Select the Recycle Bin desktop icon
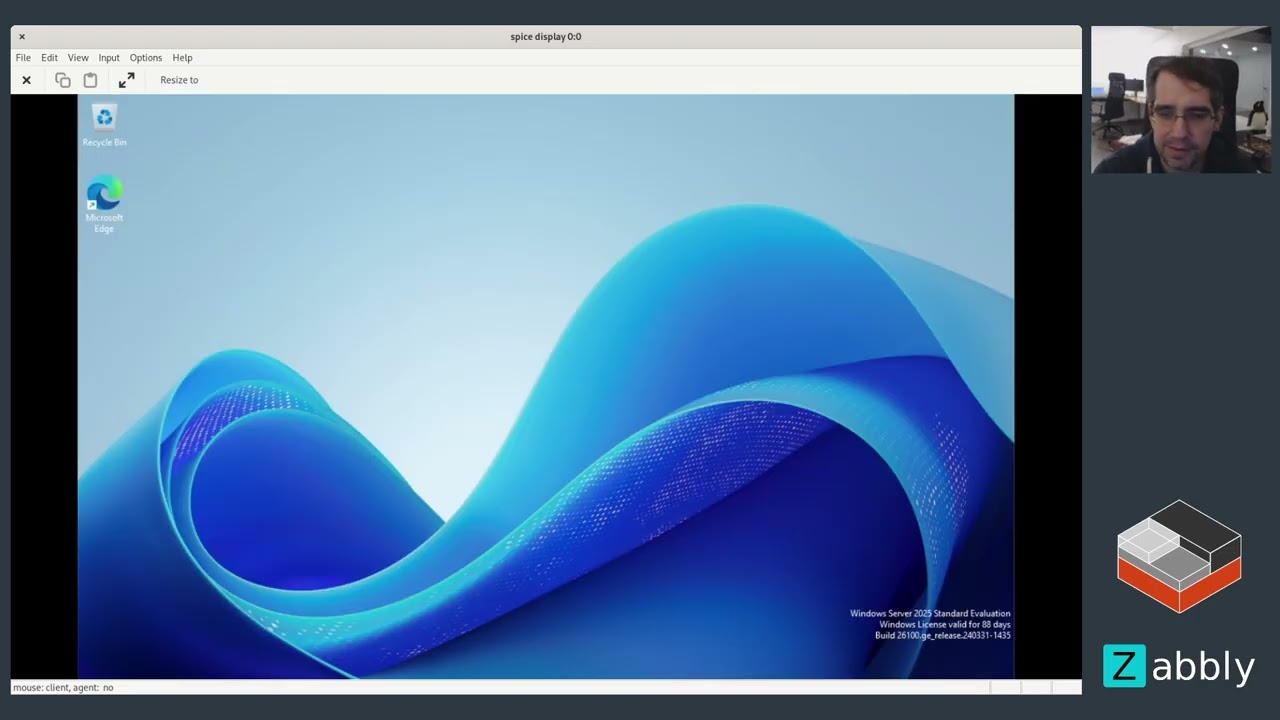Viewport: 1280px width, 720px height. [104, 124]
